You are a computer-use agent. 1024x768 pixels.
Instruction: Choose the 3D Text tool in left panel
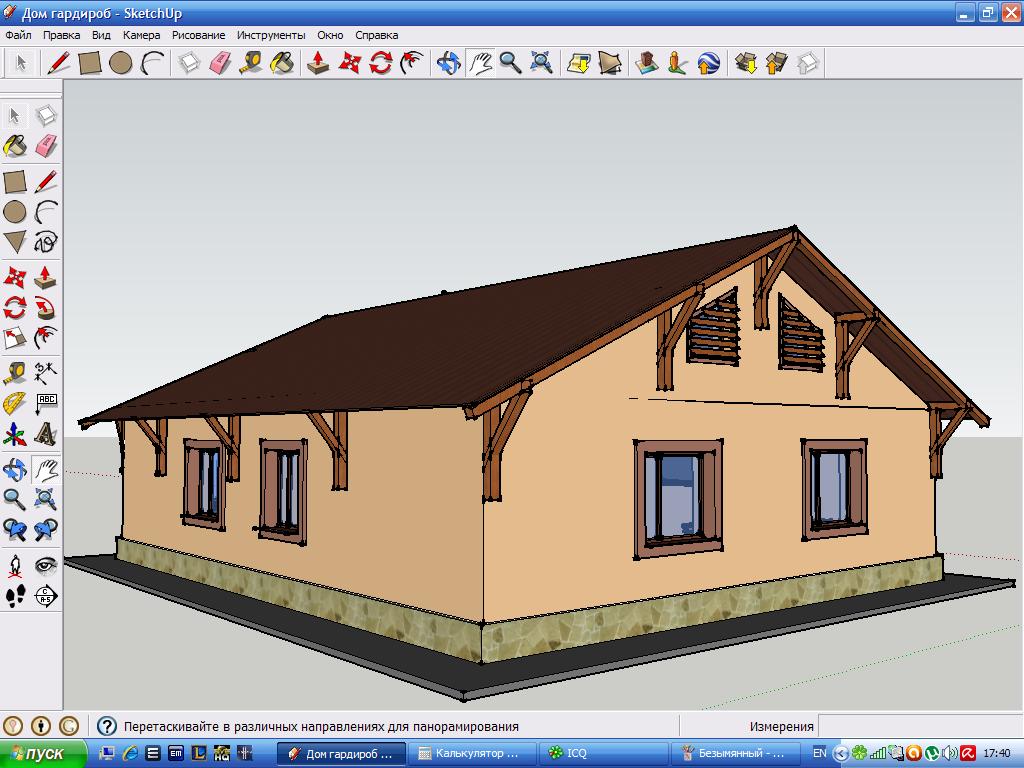click(x=46, y=433)
